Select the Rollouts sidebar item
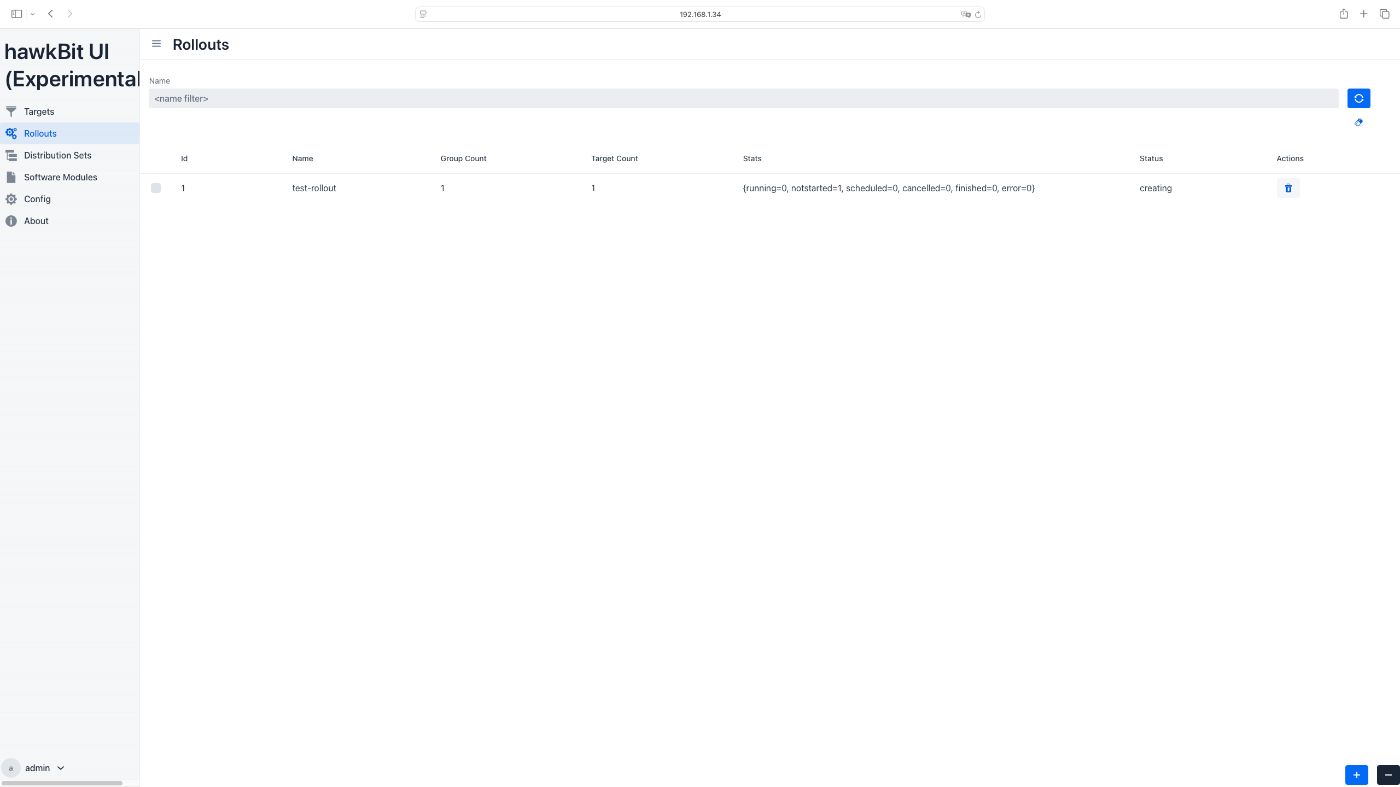Viewport: 1400px width, 787px height. pos(69,133)
